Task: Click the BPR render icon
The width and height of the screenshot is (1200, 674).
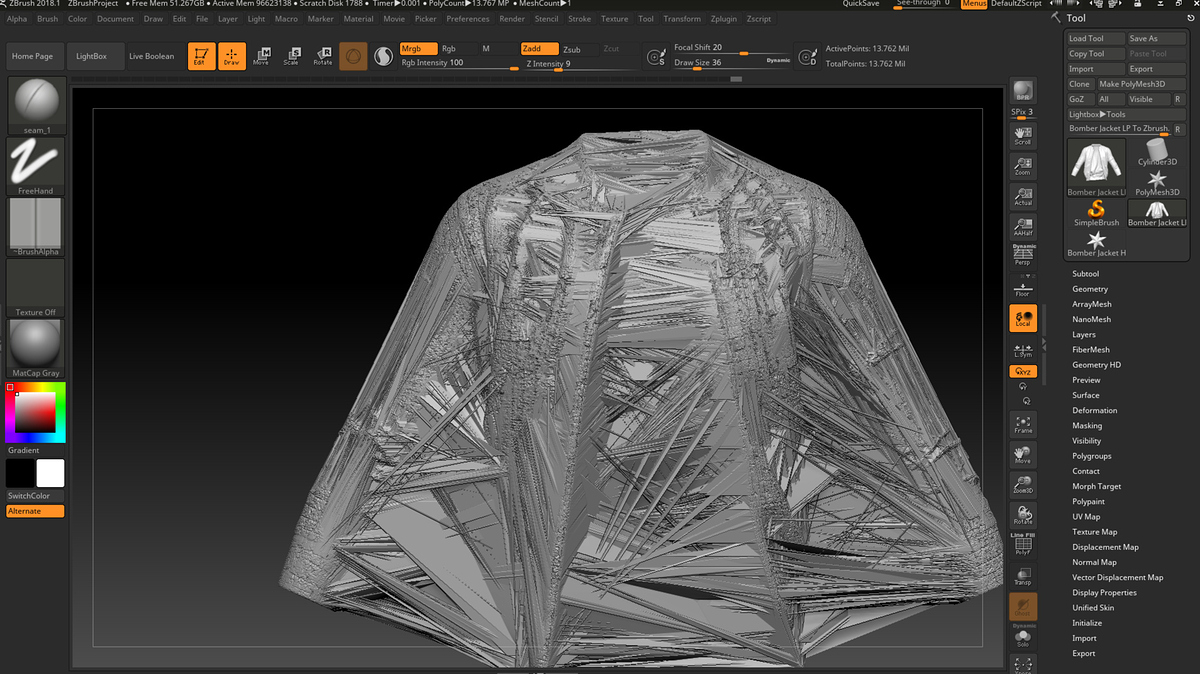Action: [x=1023, y=92]
